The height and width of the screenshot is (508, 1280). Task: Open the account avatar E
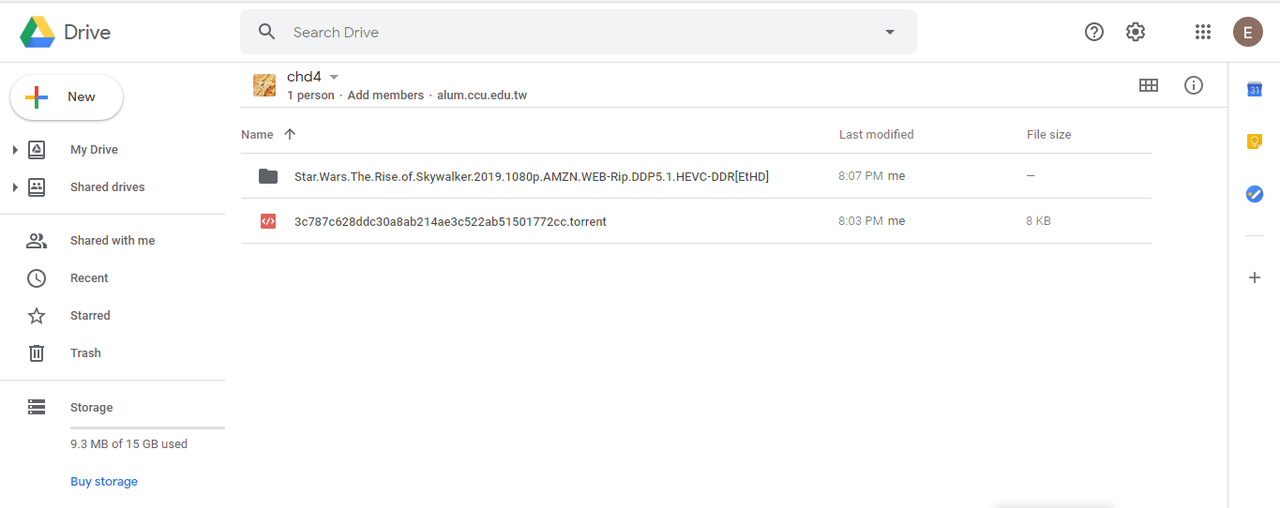1247,32
